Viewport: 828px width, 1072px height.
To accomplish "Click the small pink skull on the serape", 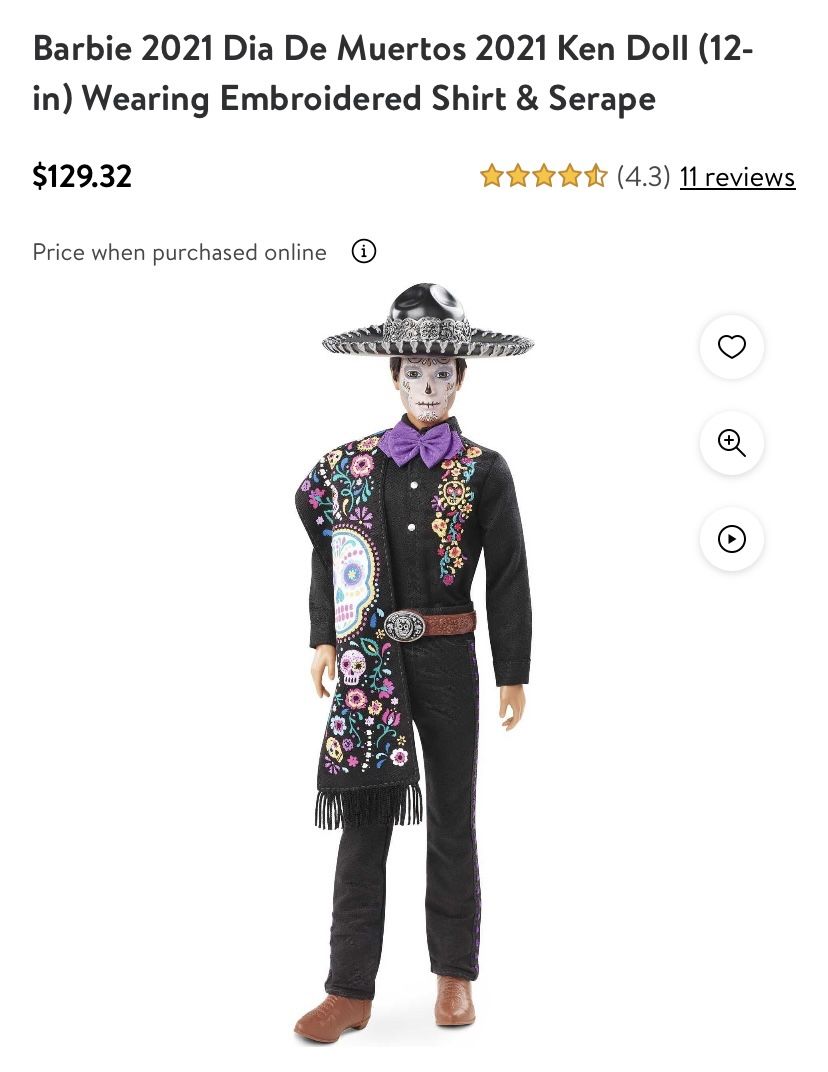I will click(352, 667).
